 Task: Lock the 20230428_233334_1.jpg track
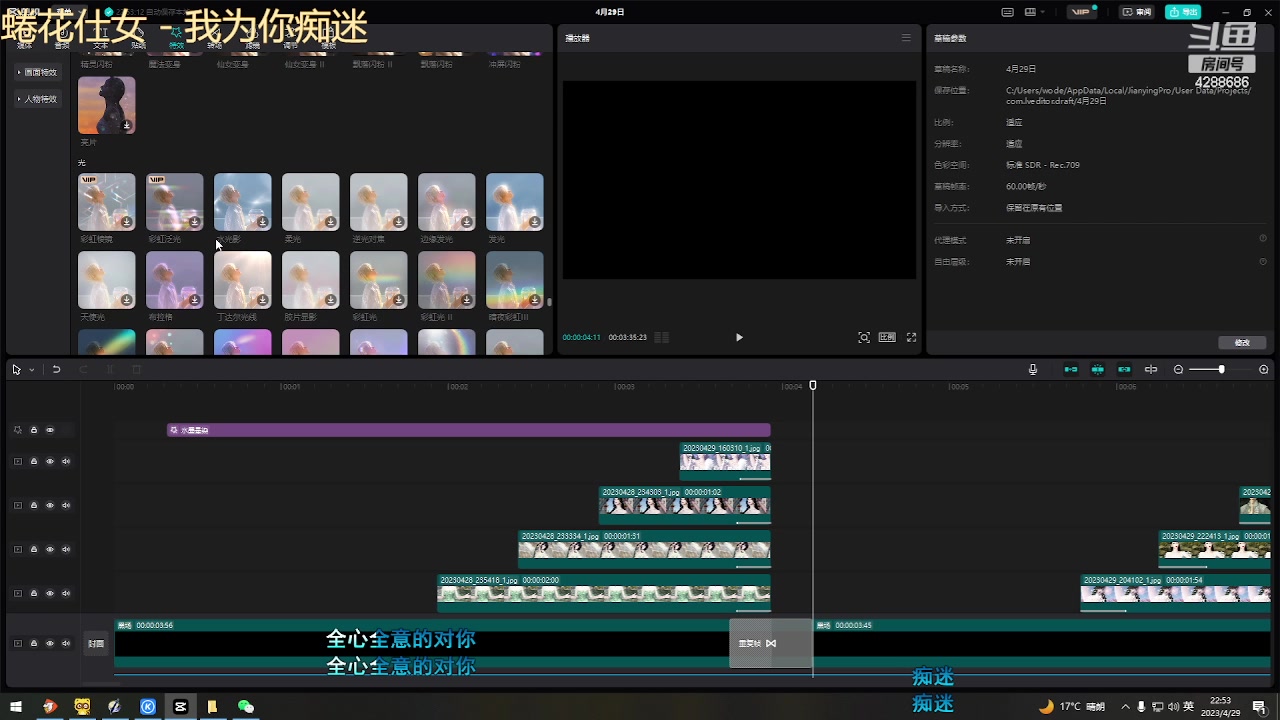pyautogui.click(x=33, y=549)
